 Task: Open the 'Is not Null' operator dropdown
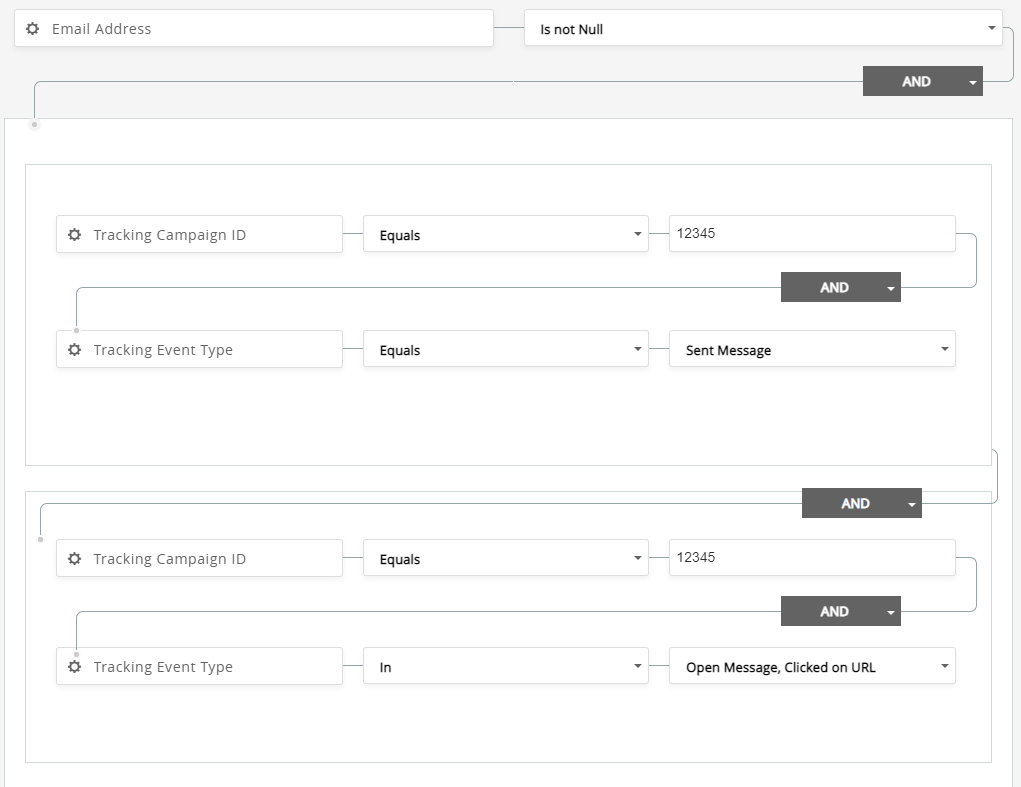click(762, 29)
